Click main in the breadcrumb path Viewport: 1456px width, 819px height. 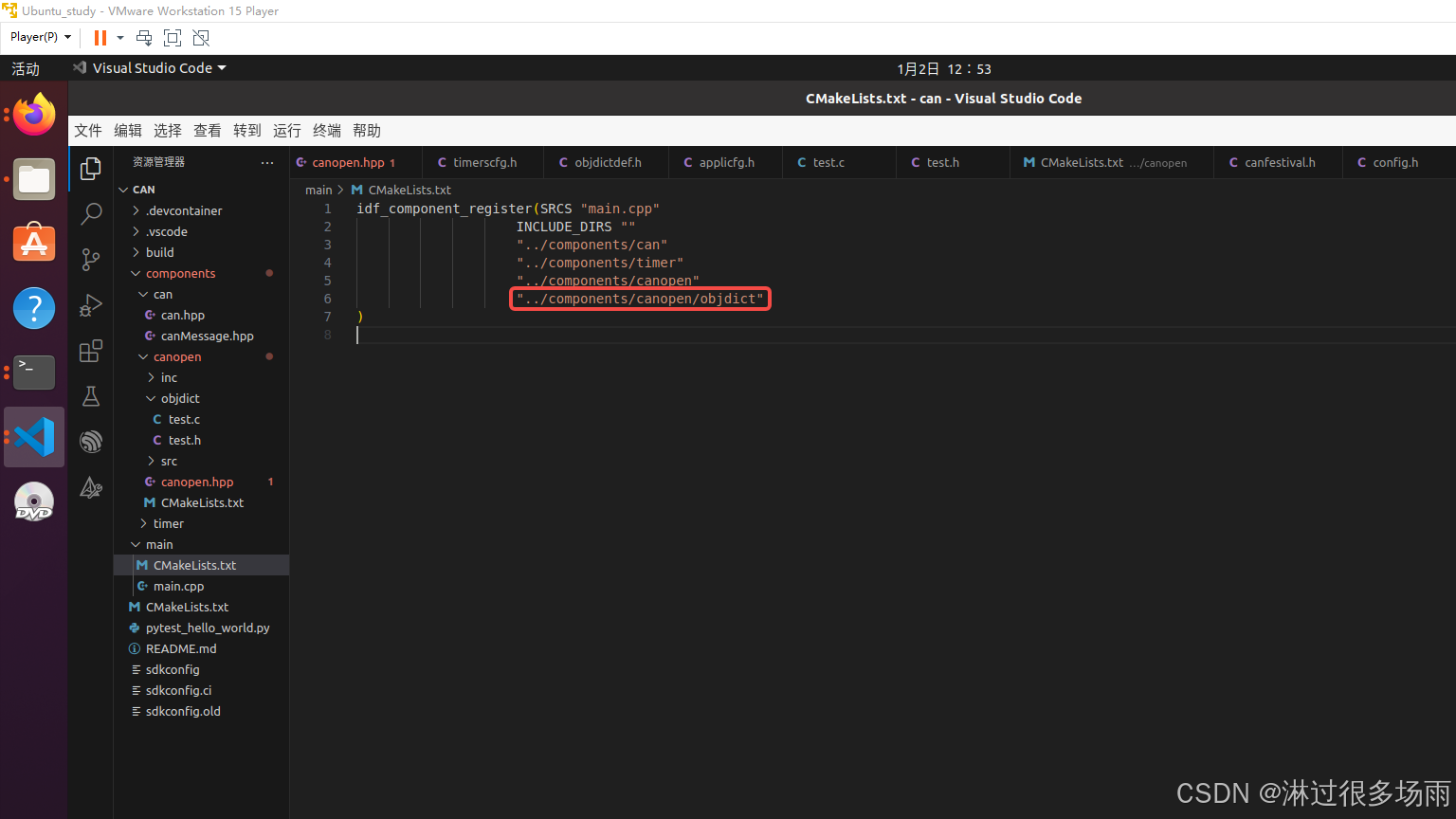tap(318, 190)
